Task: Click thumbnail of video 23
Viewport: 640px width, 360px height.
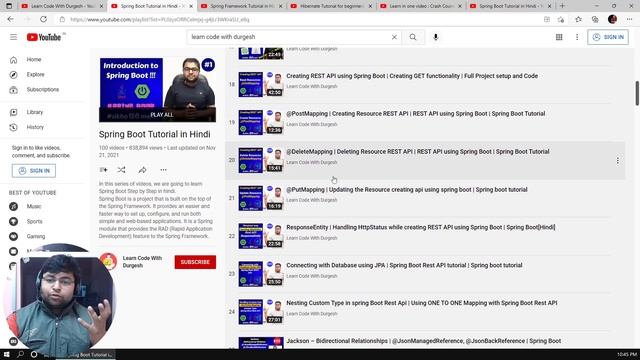Action: (261, 274)
